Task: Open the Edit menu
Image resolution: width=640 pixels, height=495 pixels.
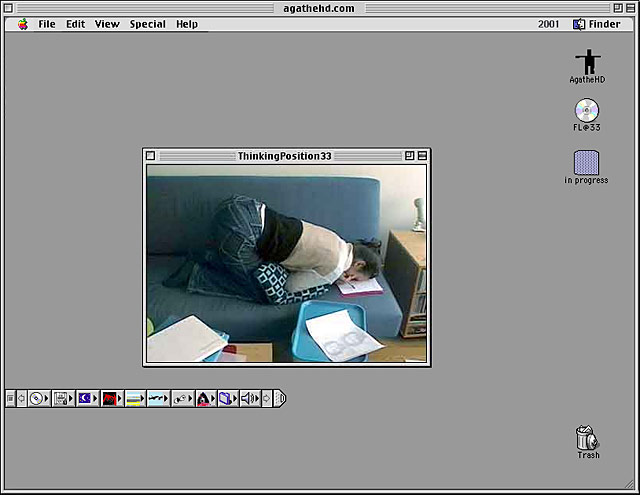Action: (76, 24)
